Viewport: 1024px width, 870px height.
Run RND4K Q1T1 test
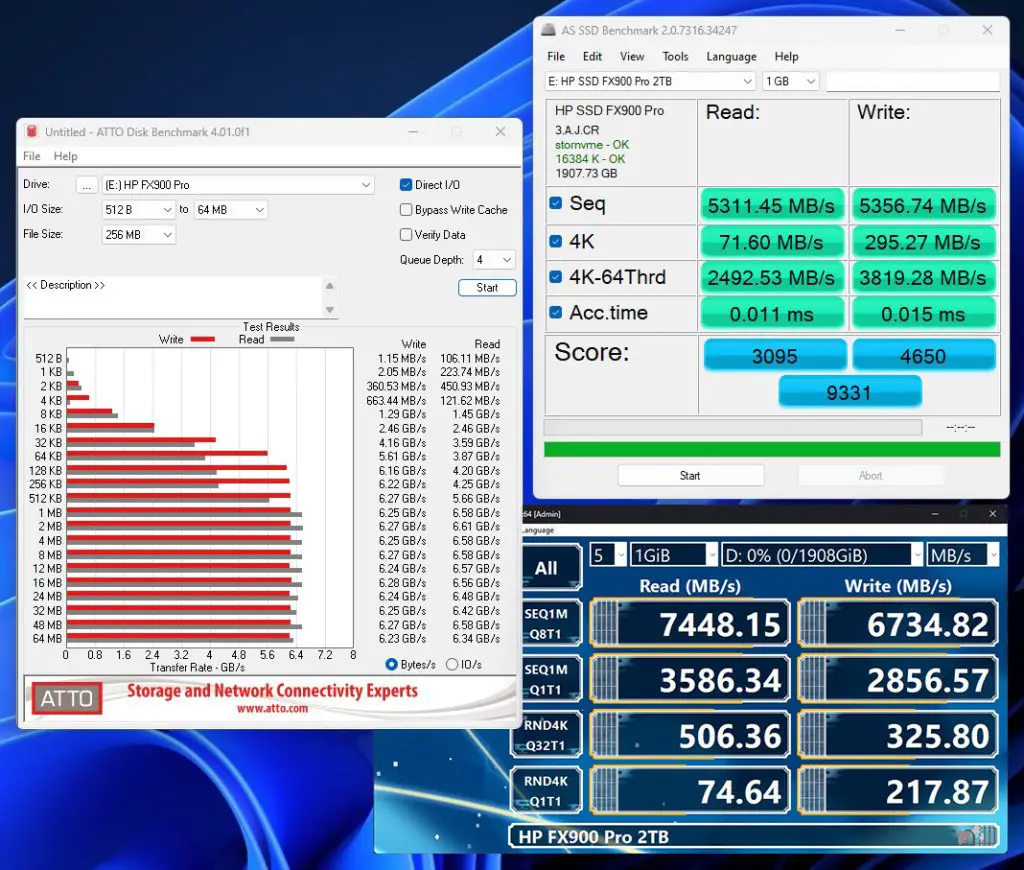coord(546,791)
